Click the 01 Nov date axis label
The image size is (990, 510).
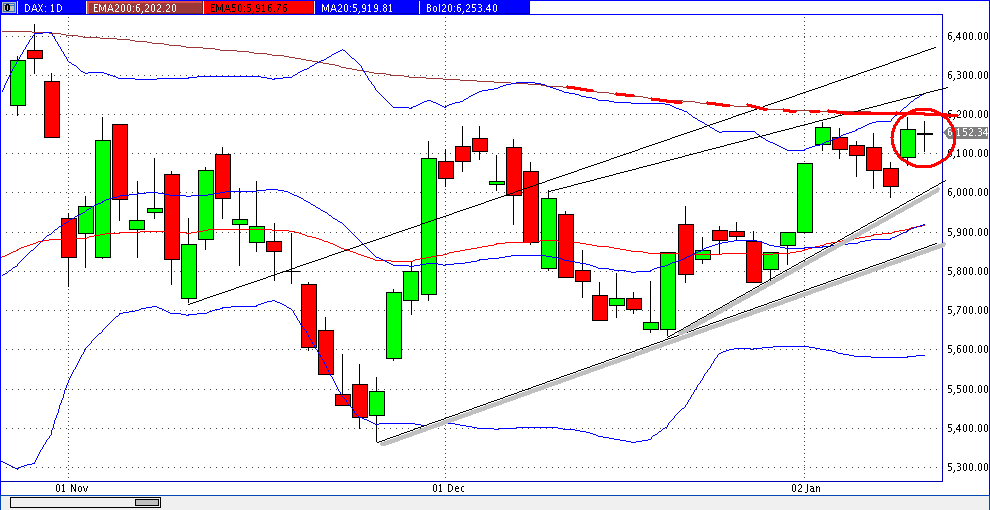(70, 488)
